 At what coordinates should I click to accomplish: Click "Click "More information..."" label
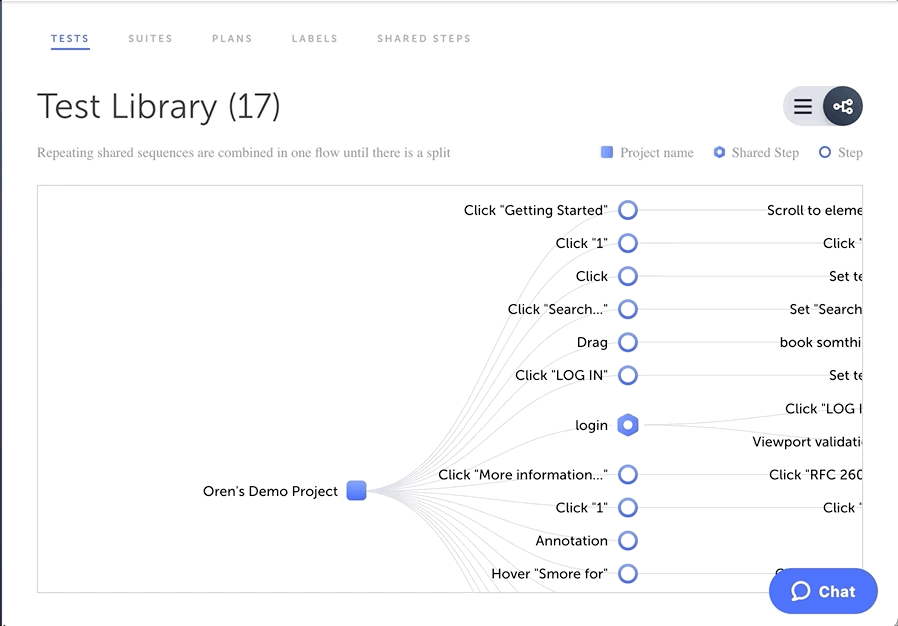coord(523,475)
